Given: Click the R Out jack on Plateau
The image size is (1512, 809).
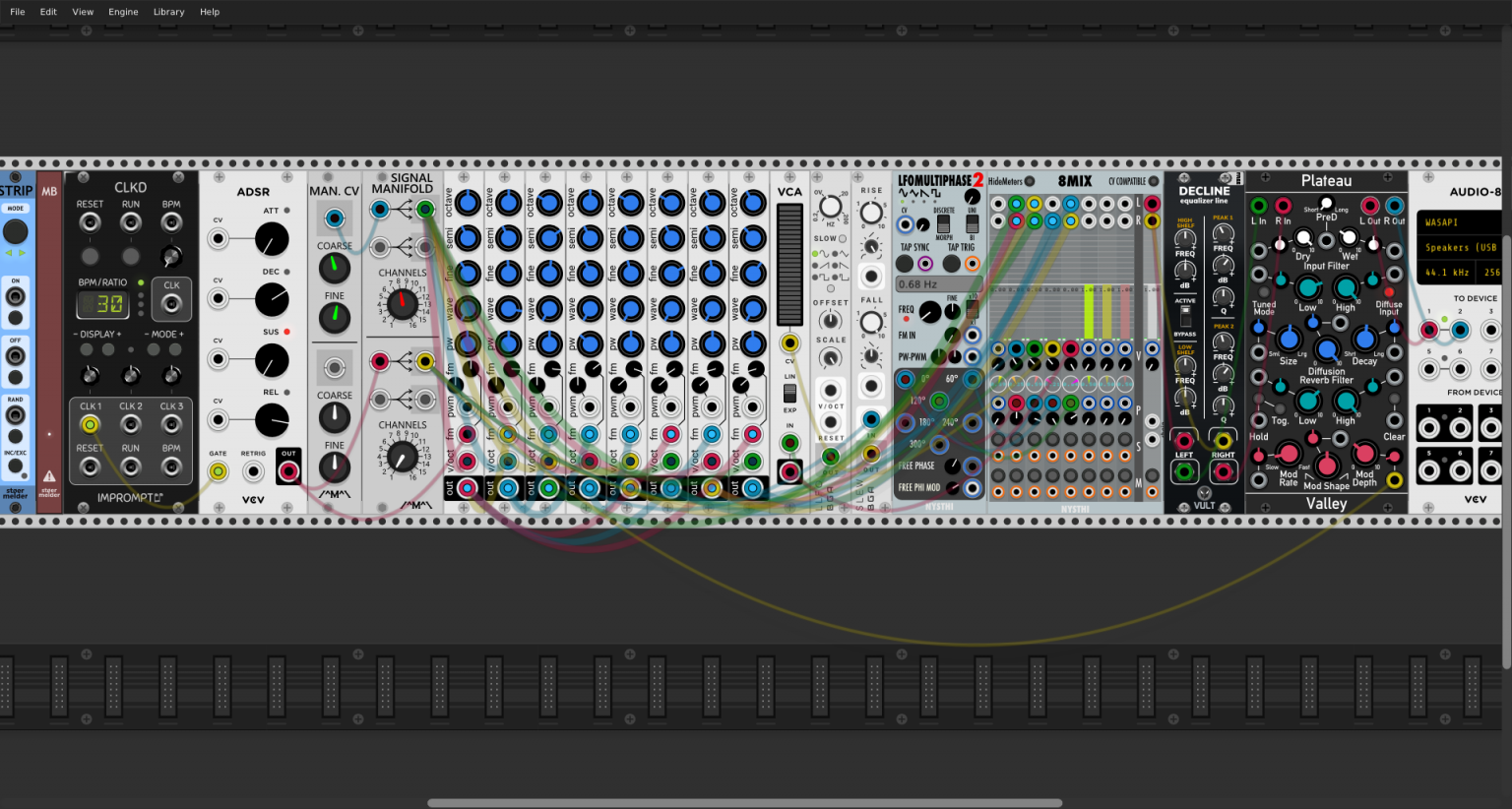Looking at the screenshot, I should [x=1395, y=206].
